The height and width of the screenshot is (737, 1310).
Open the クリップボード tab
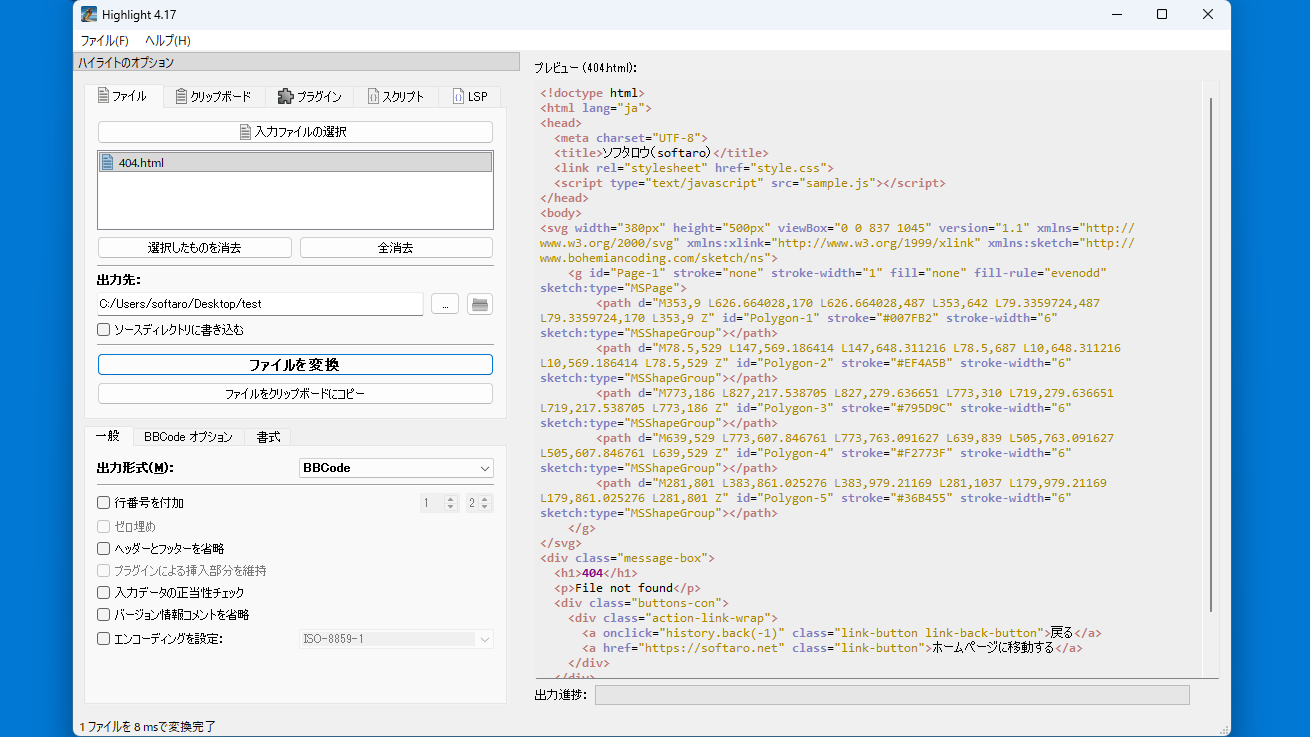[213, 97]
